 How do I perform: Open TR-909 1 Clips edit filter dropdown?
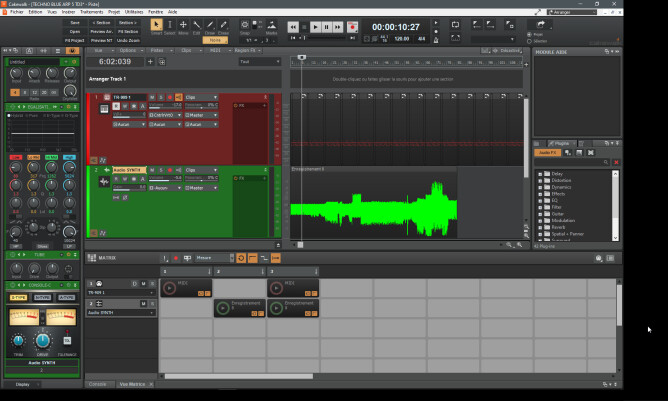tap(201, 98)
